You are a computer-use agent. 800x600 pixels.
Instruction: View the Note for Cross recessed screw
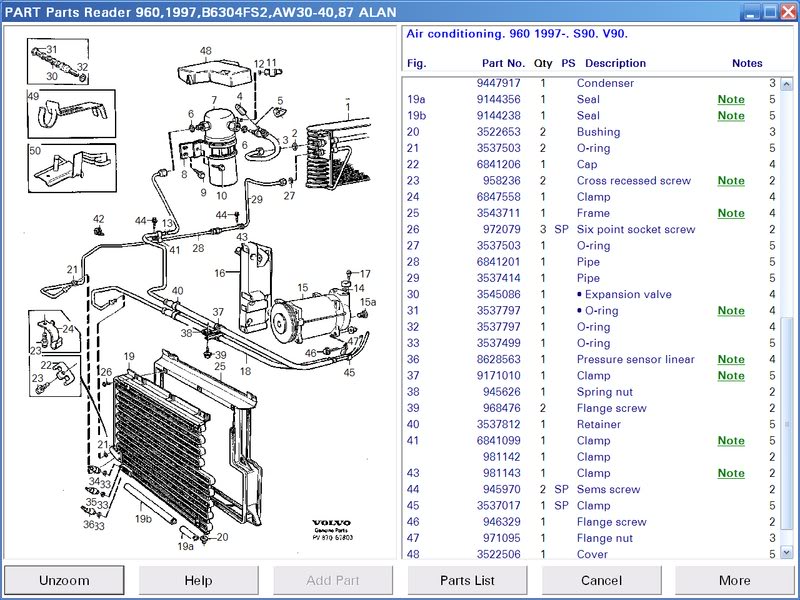tap(730, 181)
